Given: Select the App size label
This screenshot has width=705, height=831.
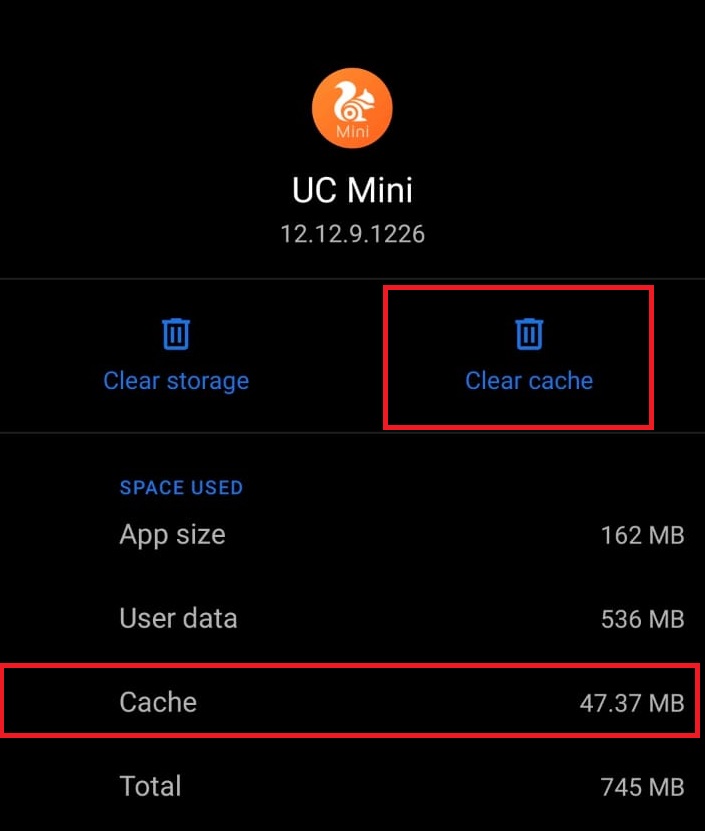Looking at the screenshot, I should point(172,534).
